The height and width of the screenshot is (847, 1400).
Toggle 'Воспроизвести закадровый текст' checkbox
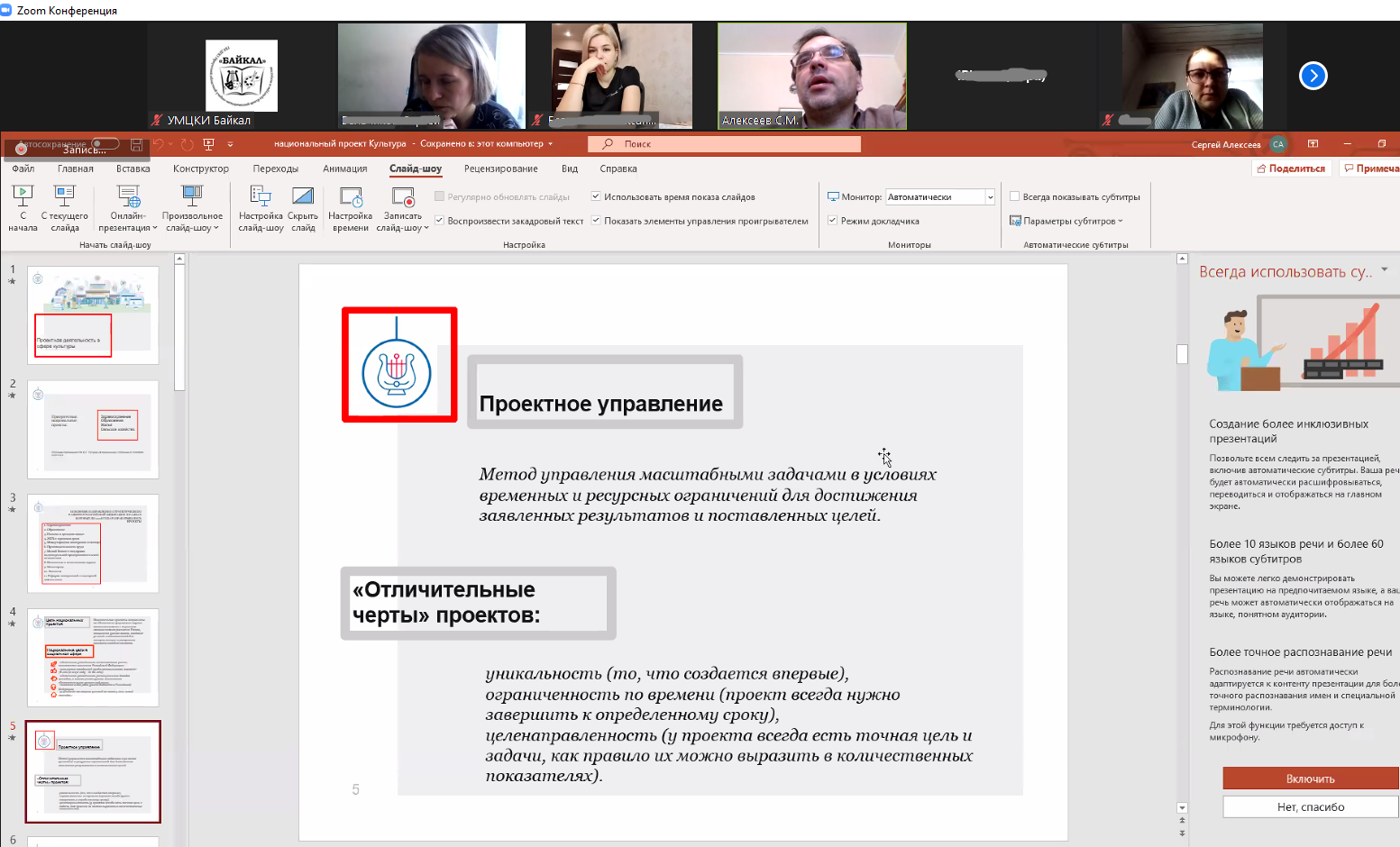[439, 221]
